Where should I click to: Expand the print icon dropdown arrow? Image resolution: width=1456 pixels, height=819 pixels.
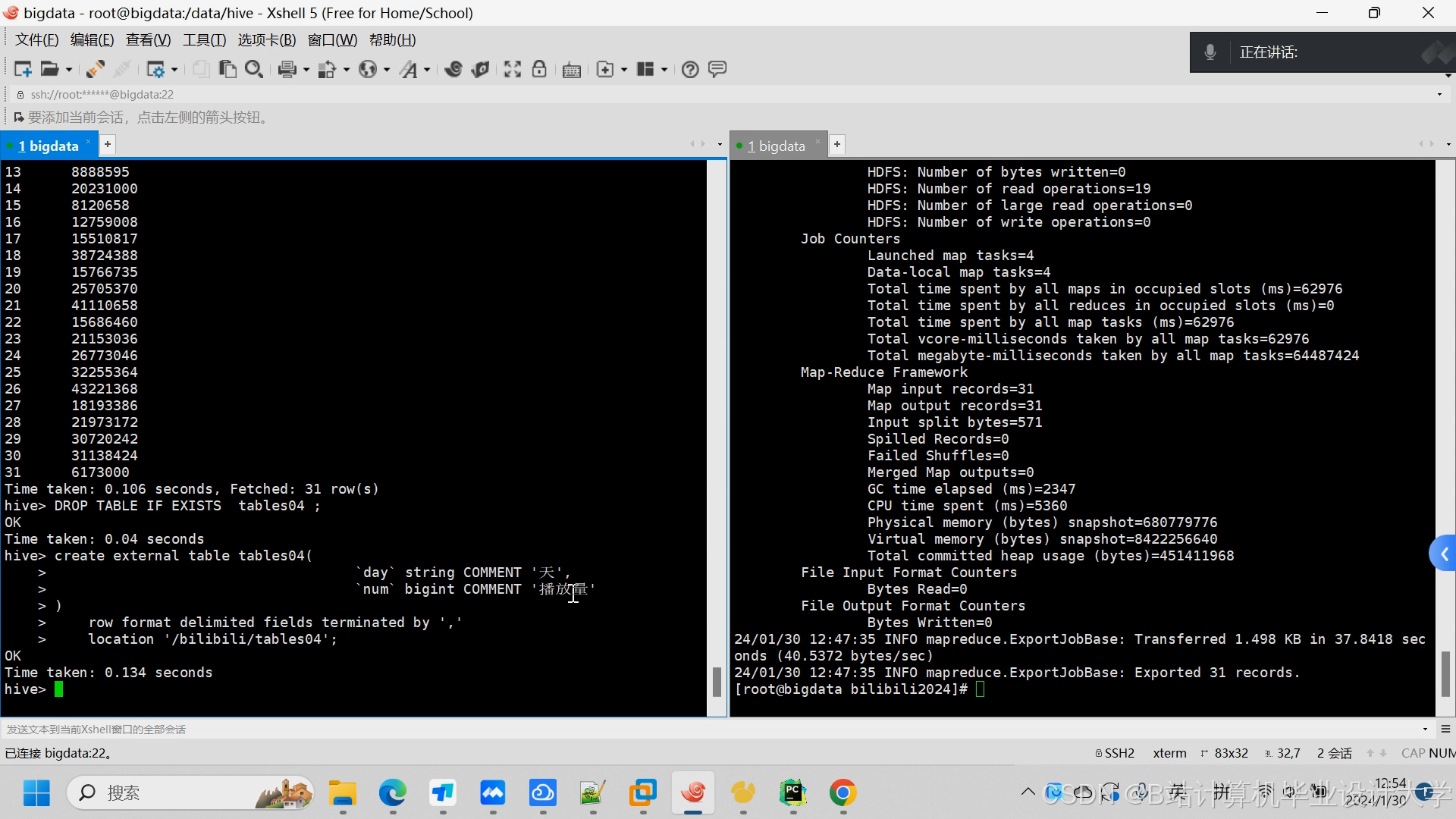click(x=306, y=70)
